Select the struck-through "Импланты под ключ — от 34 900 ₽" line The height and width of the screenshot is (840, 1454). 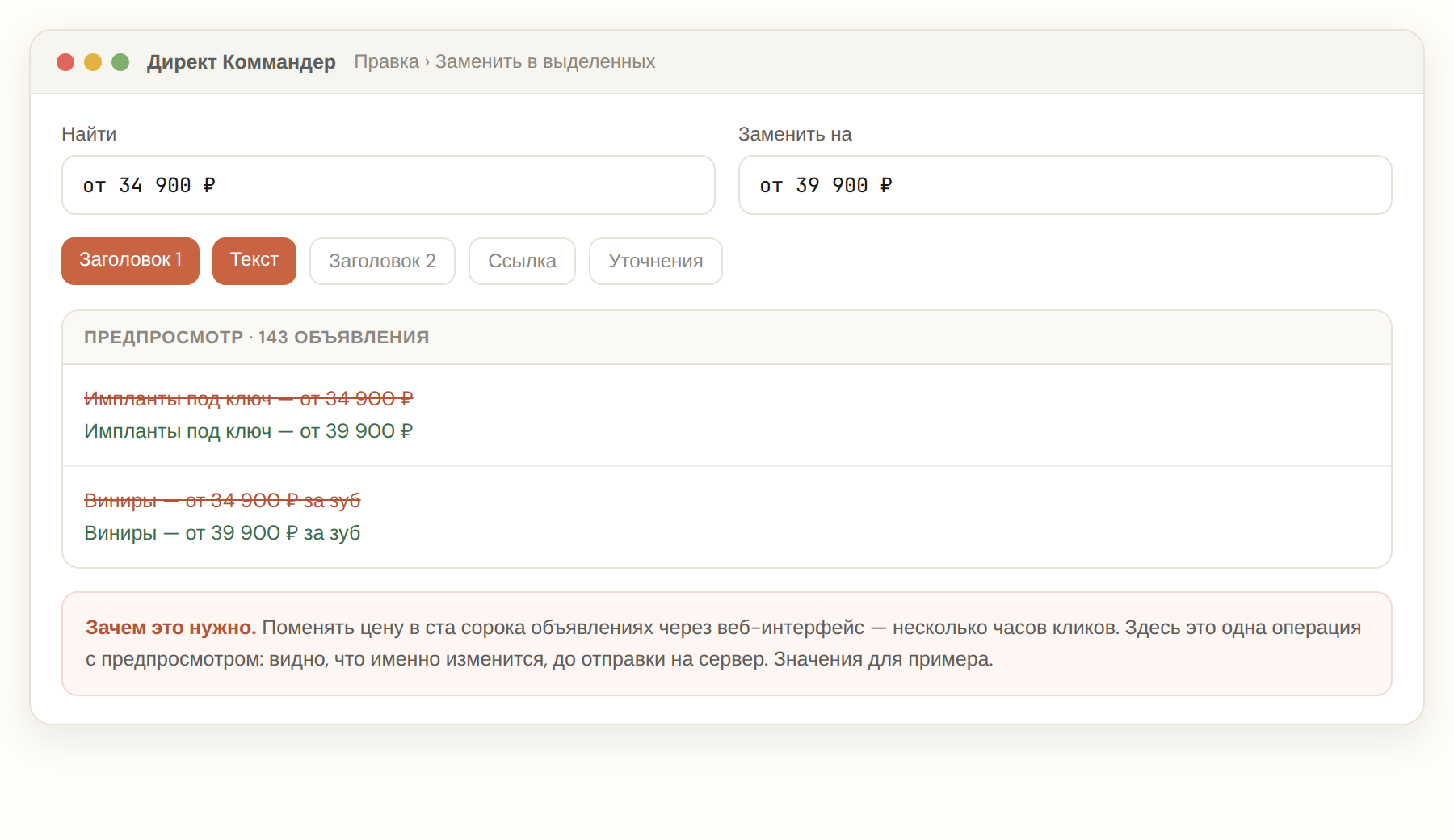249,399
